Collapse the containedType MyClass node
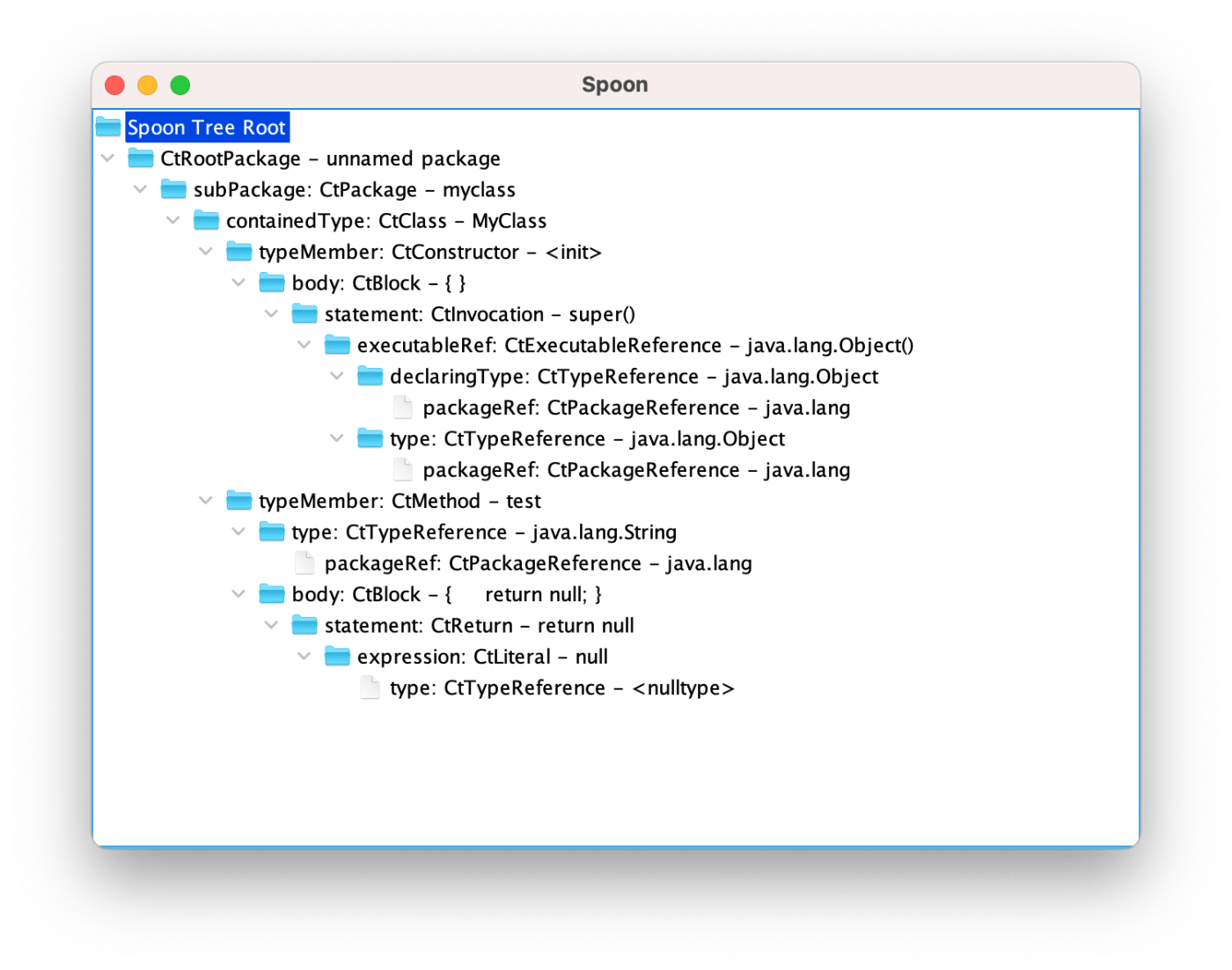1232x970 pixels. pyautogui.click(x=173, y=221)
